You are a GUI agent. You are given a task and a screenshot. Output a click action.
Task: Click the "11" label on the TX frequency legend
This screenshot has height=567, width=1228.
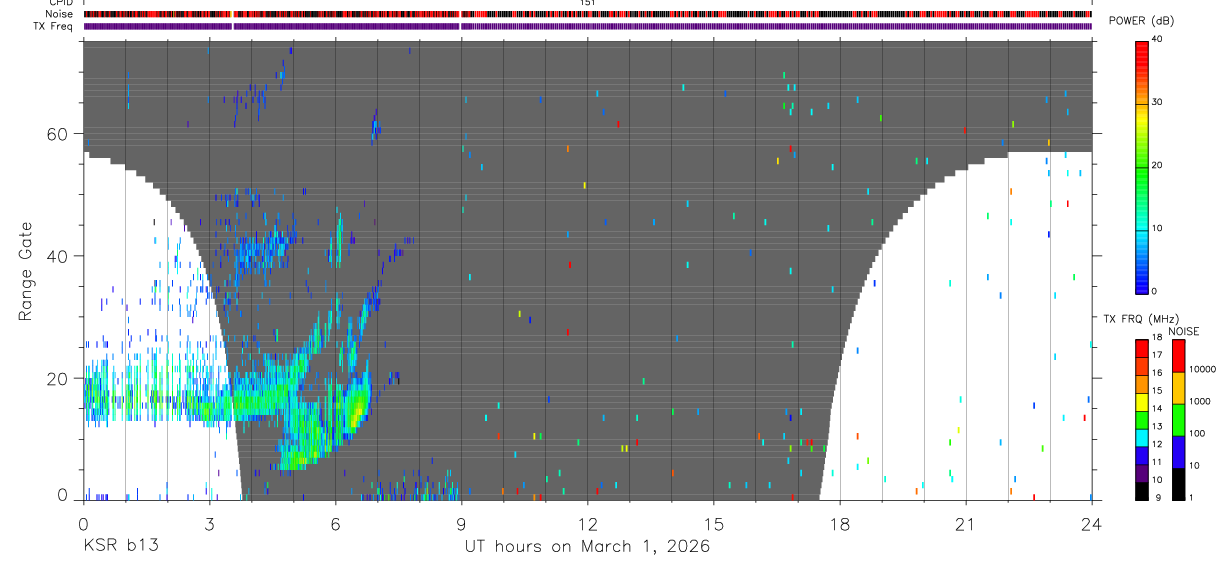coord(1157,462)
